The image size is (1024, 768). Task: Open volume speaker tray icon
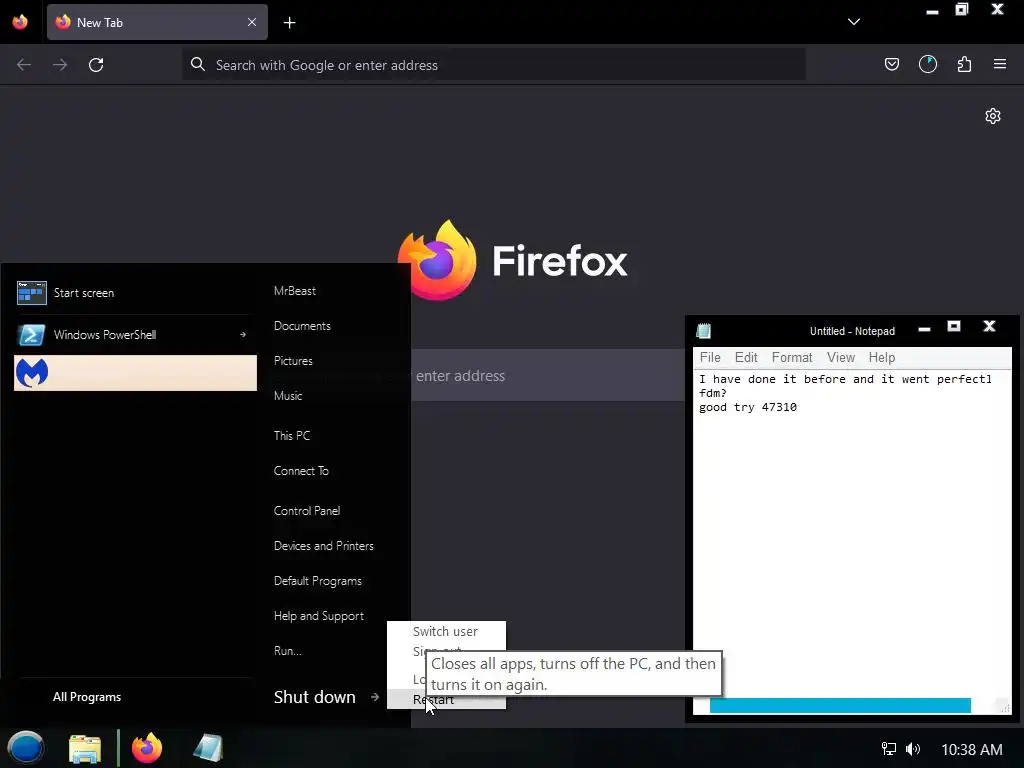[913, 749]
